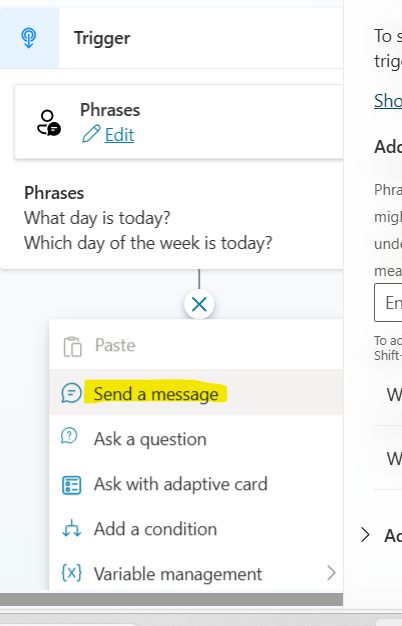
Task: Click the Variable management braces icon
Action: 71,573
